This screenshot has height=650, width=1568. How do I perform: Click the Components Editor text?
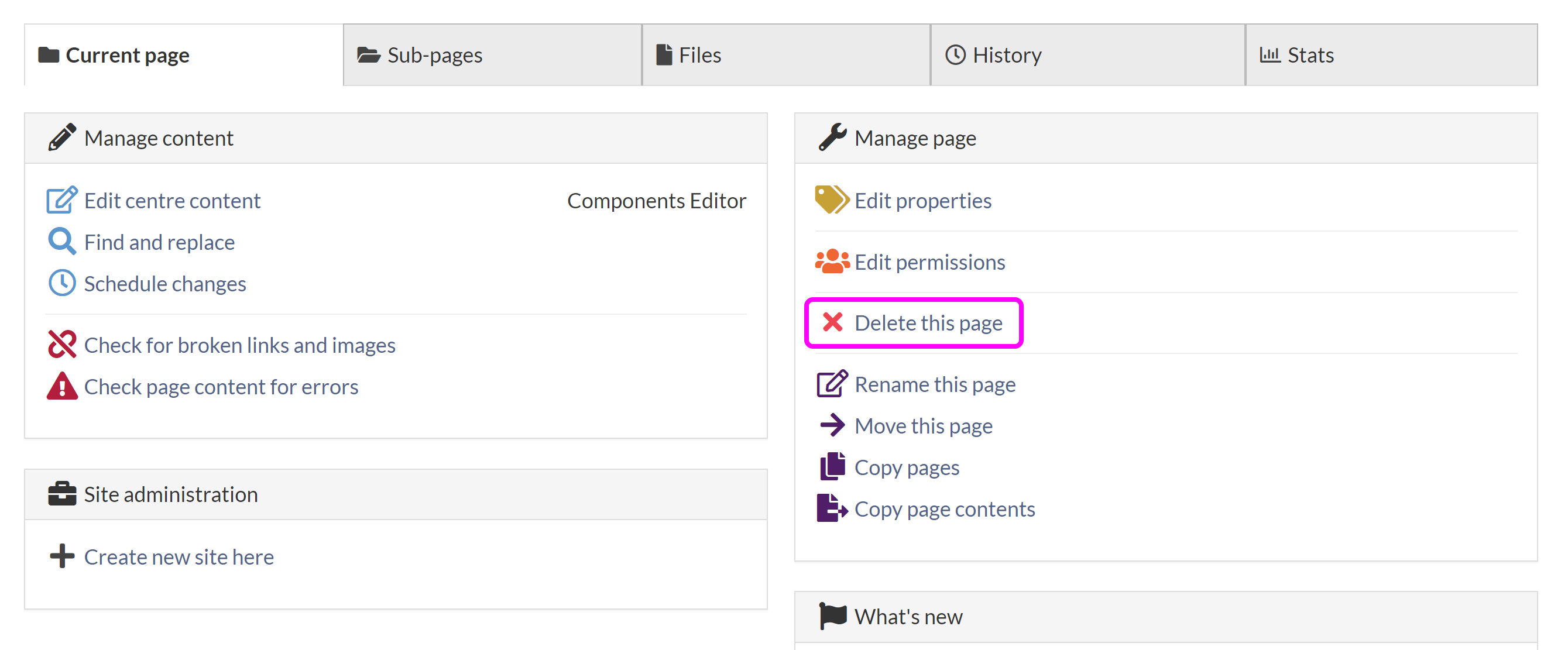(x=656, y=200)
